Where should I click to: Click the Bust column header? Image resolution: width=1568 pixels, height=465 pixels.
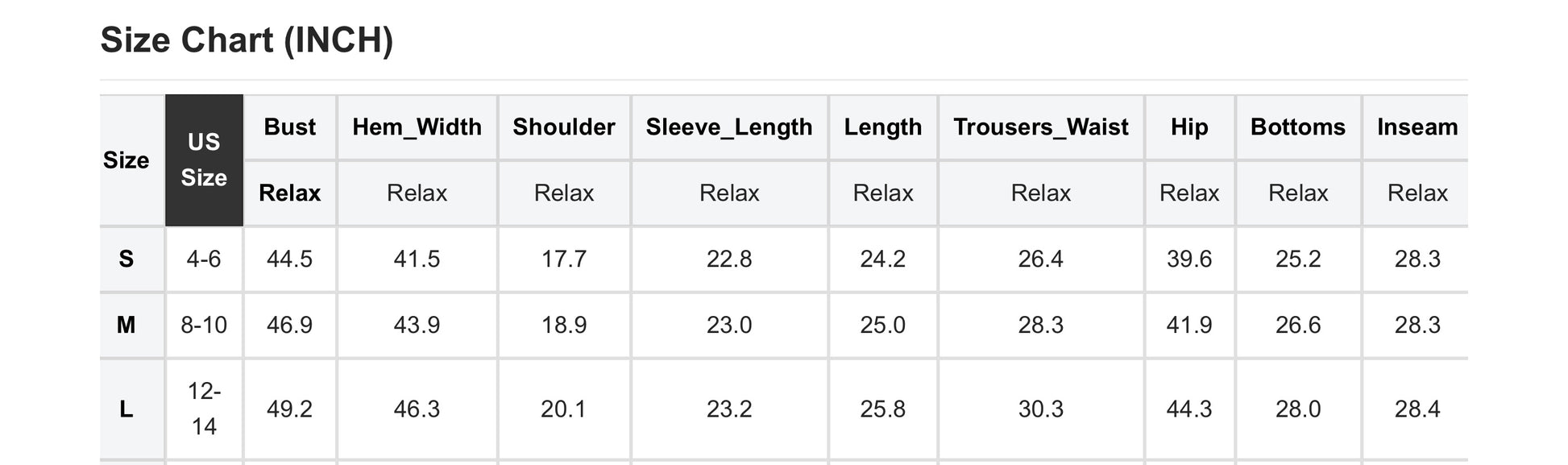point(289,127)
